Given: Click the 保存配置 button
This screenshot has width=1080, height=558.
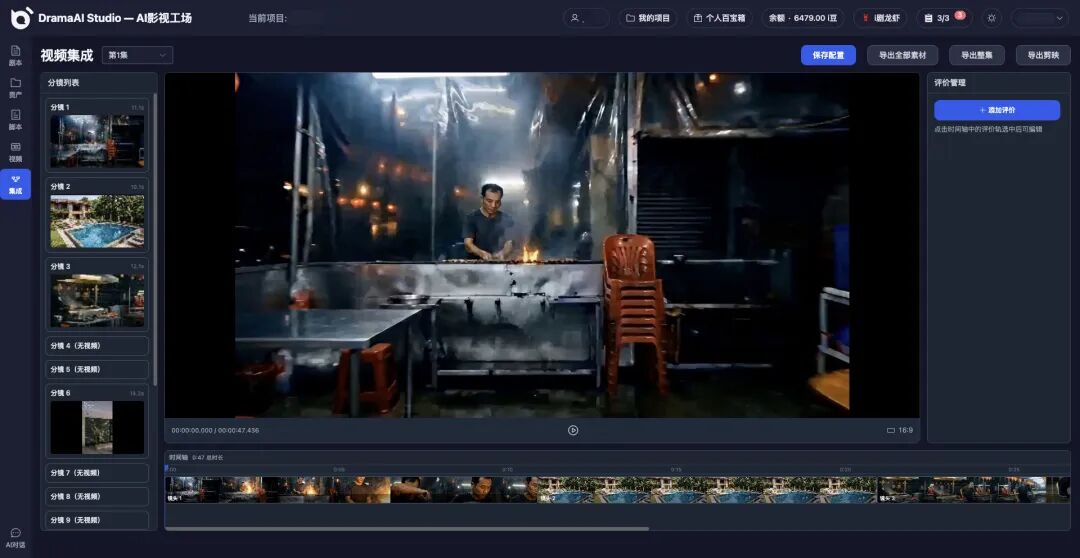Looking at the screenshot, I should (x=828, y=55).
